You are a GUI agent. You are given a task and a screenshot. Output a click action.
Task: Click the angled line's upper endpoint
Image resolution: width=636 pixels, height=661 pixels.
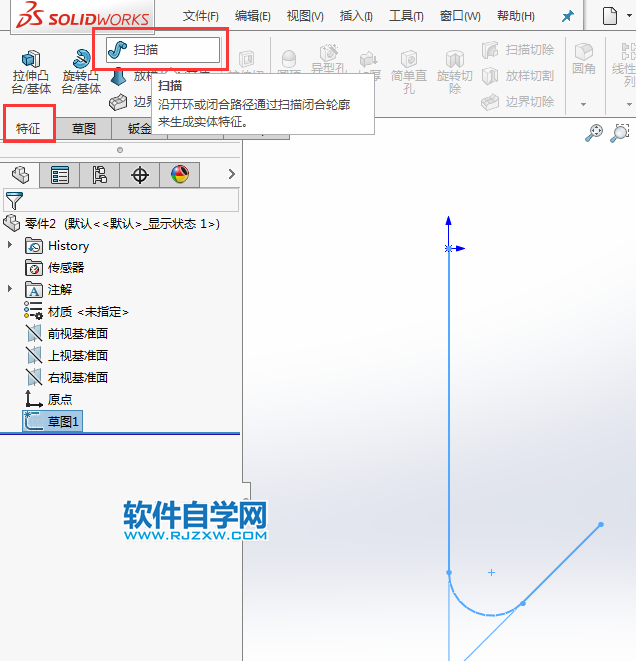pyautogui.click(x=601, y=524)
